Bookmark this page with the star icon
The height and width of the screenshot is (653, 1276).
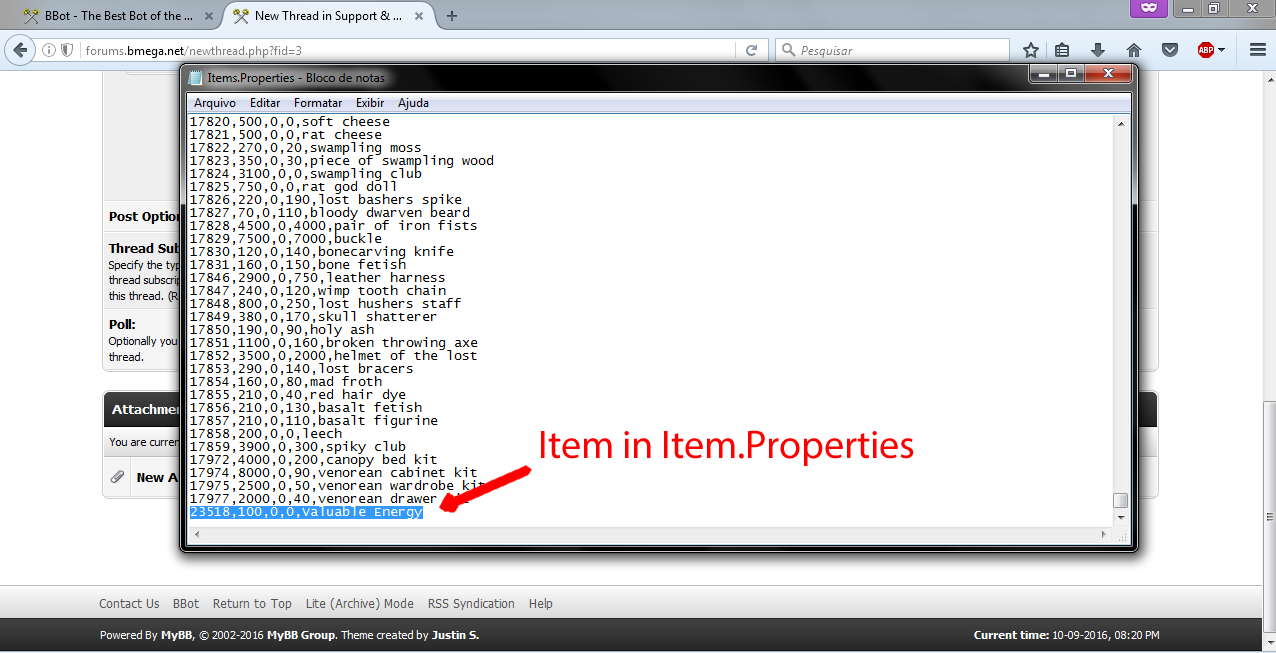pos(1030,50)
